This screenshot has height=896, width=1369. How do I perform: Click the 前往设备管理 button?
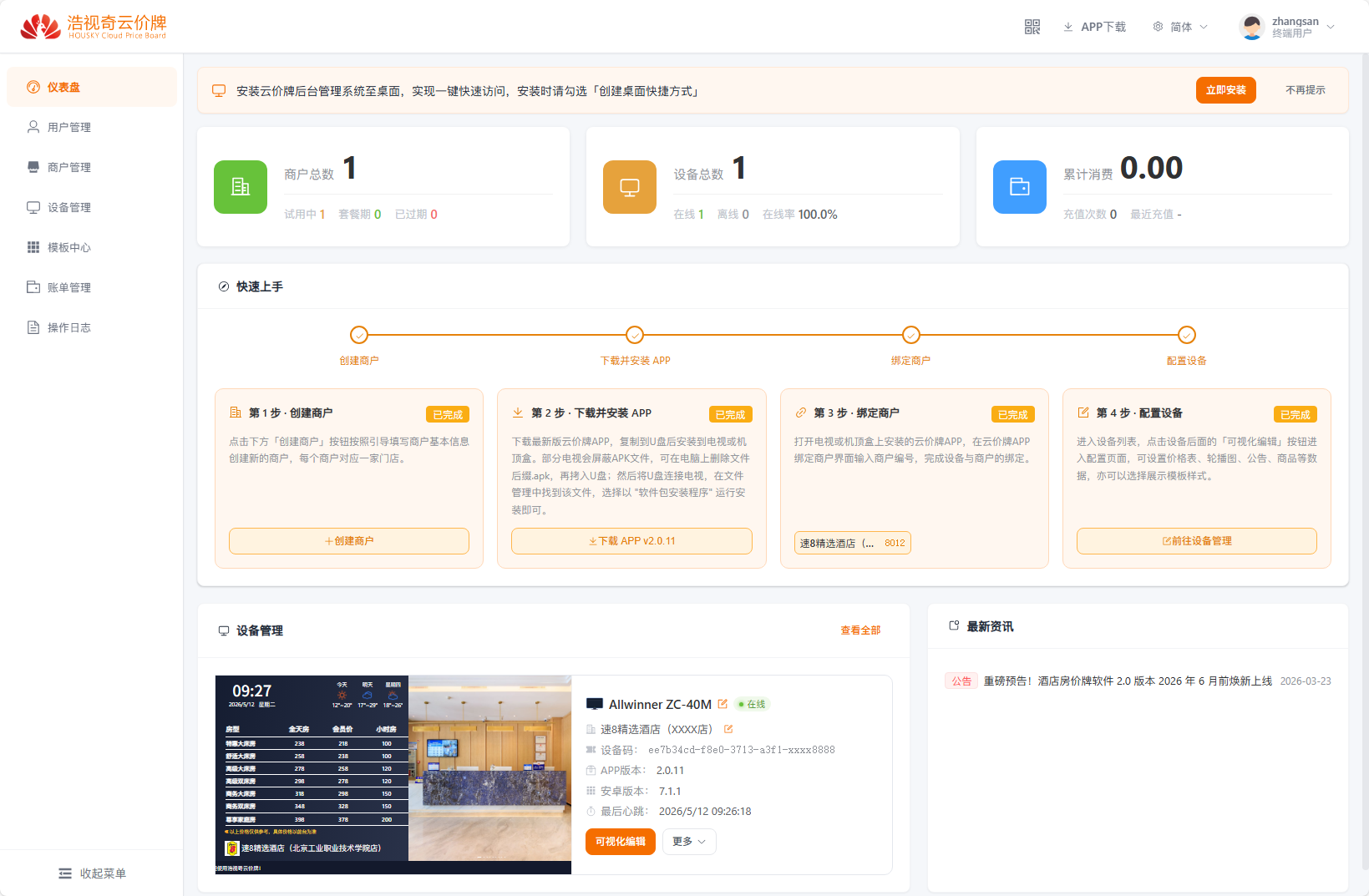tap(1197, 541)
